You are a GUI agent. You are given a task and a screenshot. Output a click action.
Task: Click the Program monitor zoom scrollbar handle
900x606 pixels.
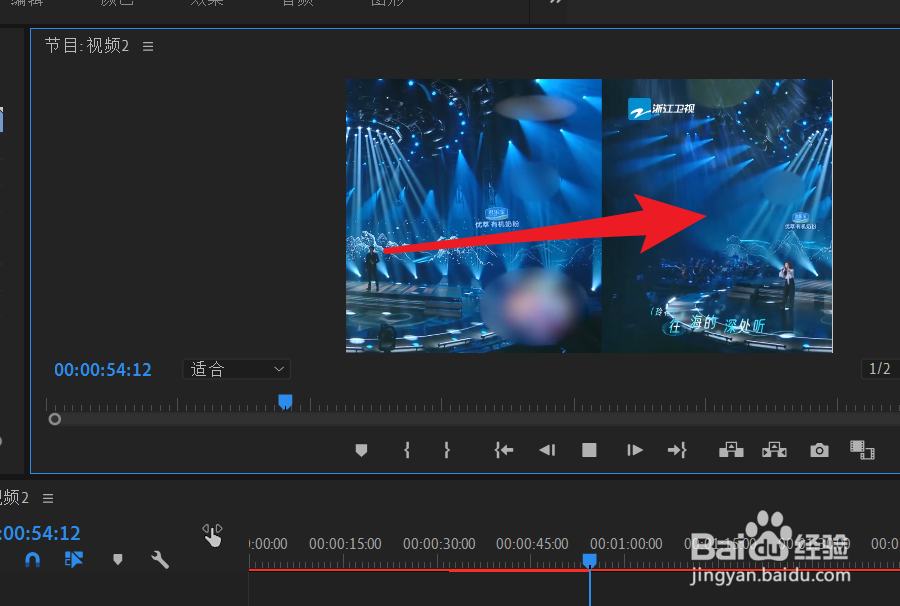[55, 419]
